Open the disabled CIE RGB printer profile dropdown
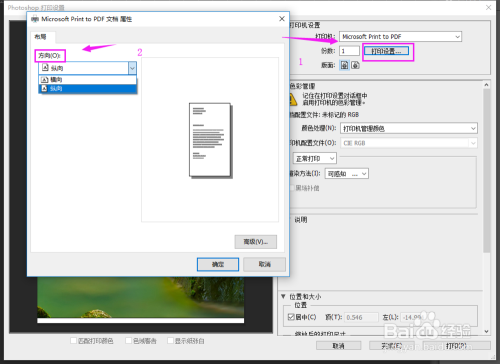The width and height of the screenshot is (500, 364). pos(409,143)
